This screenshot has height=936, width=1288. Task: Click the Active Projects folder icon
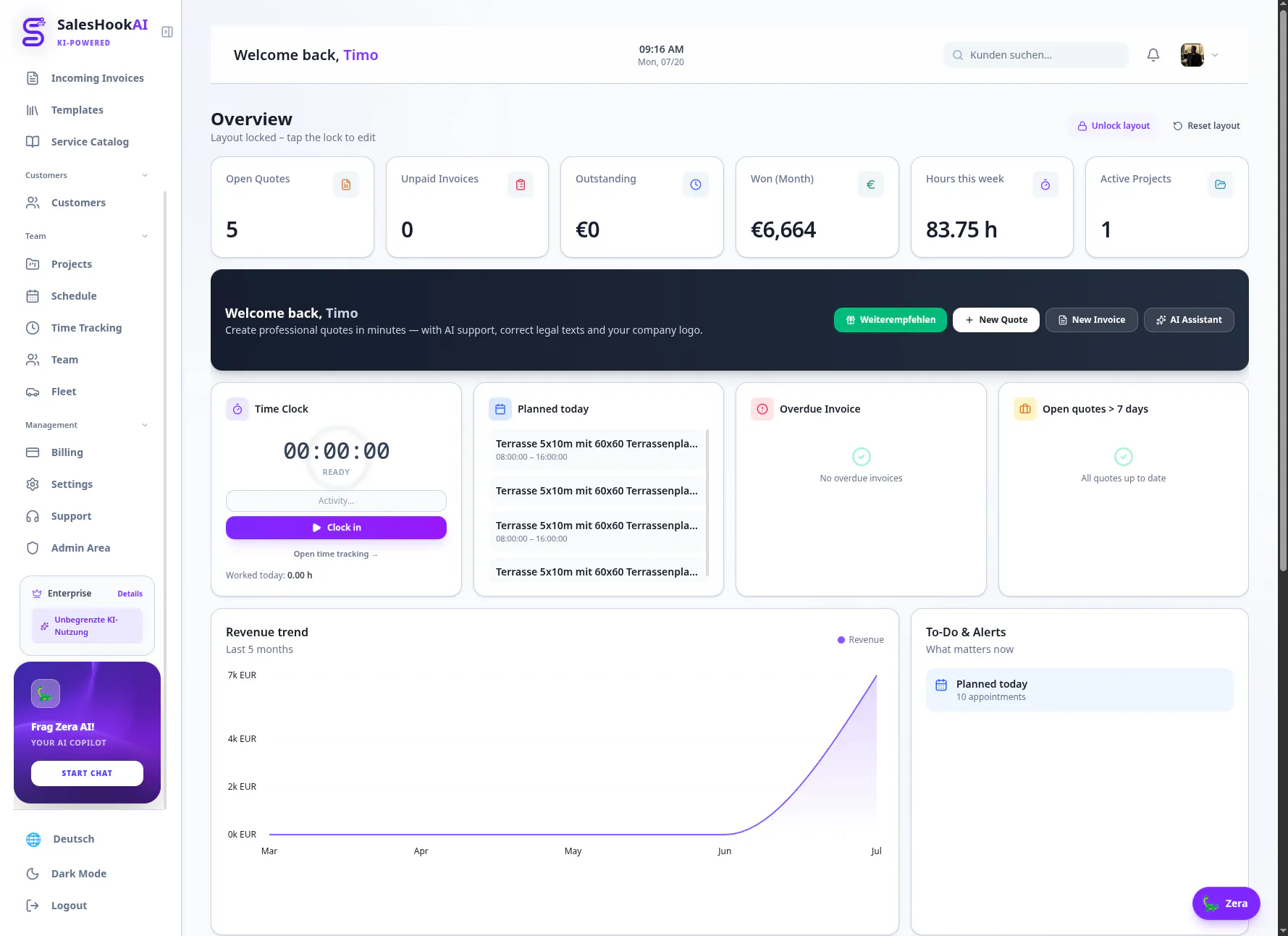pyautogui.click(x=1221, y=185)
